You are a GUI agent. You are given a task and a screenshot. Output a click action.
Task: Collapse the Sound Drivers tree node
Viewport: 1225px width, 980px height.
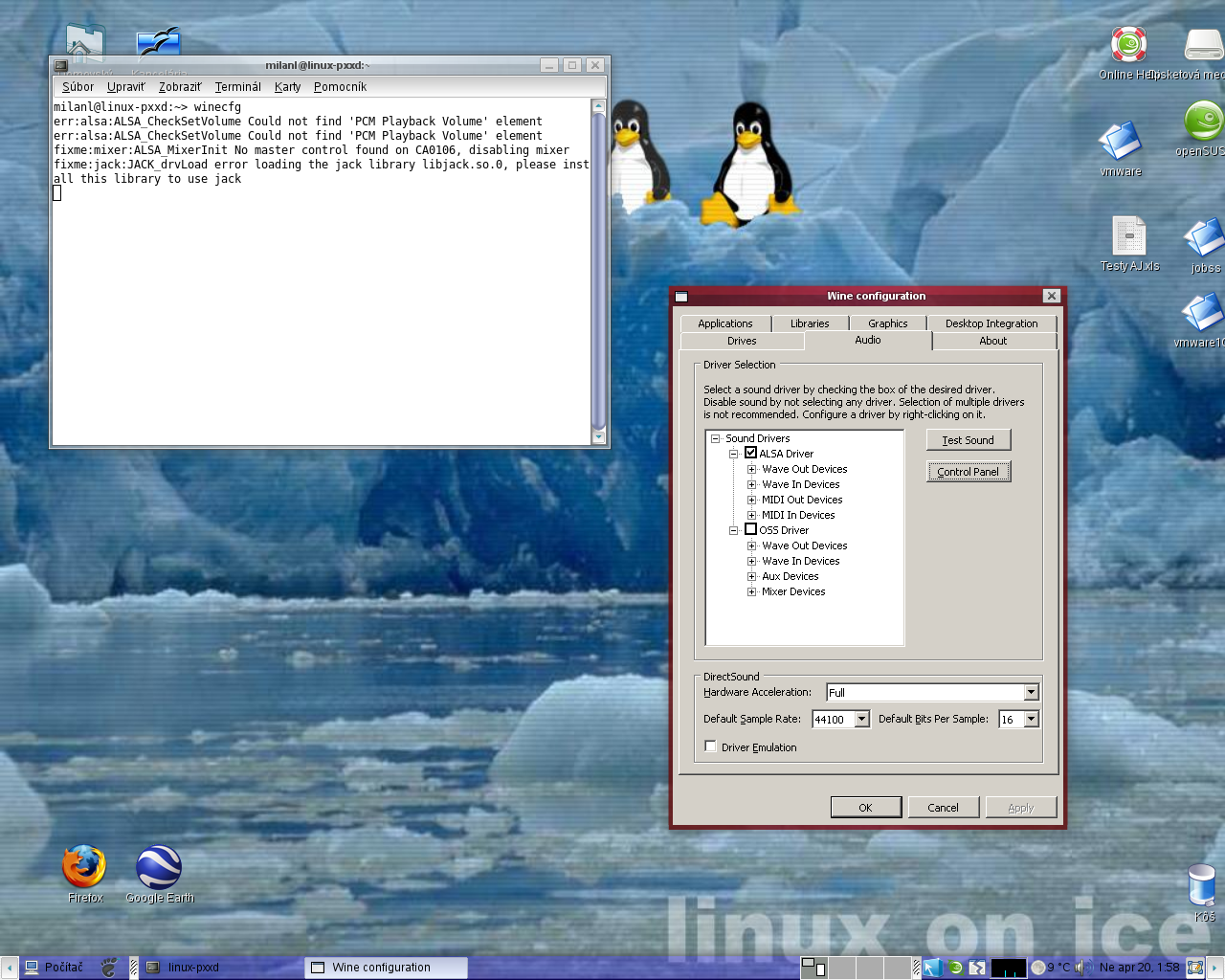[x=715, y=438]
